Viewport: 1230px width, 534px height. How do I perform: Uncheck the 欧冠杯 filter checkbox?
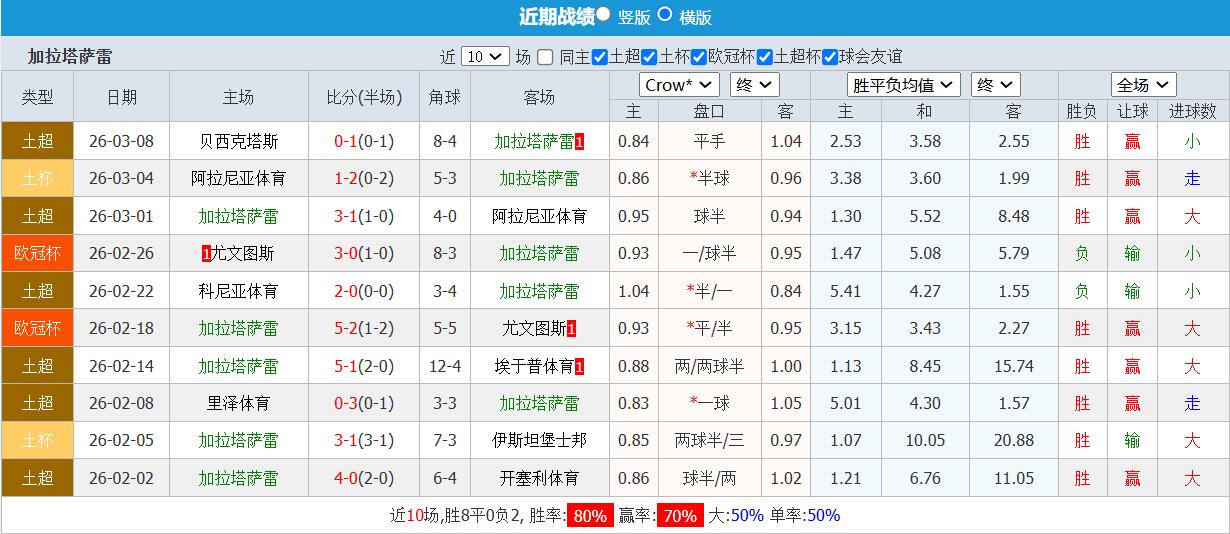(699, 57)
